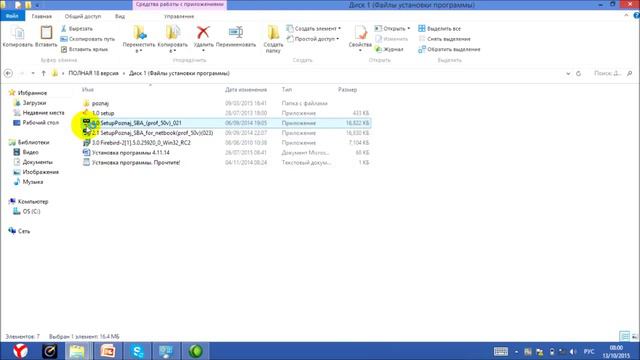Image resolution: width=640 pixels, height=360 pixels.
Task: Sort by Дата изменения column
Action: point(246,89)
